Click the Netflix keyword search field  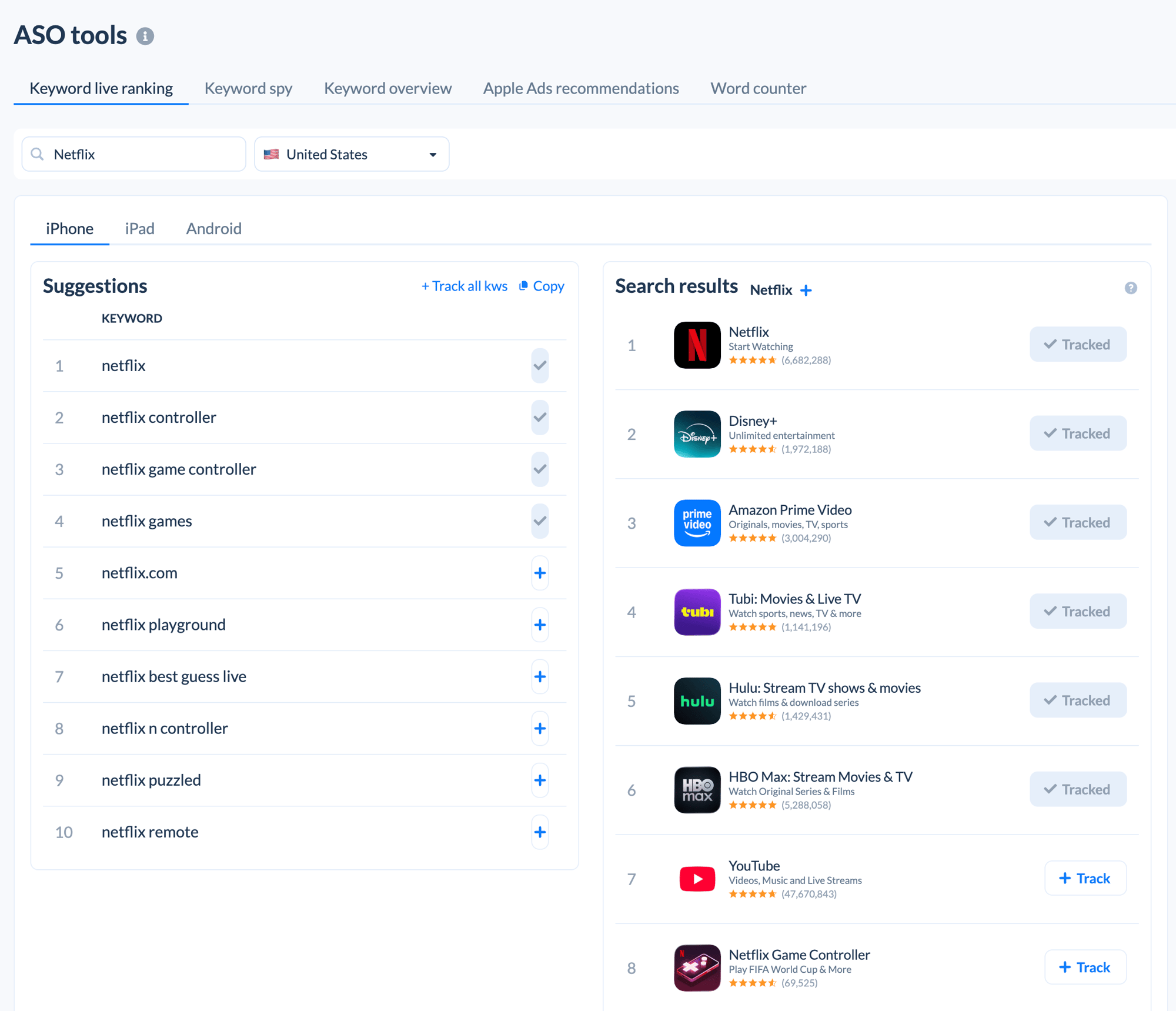(134, 154)
